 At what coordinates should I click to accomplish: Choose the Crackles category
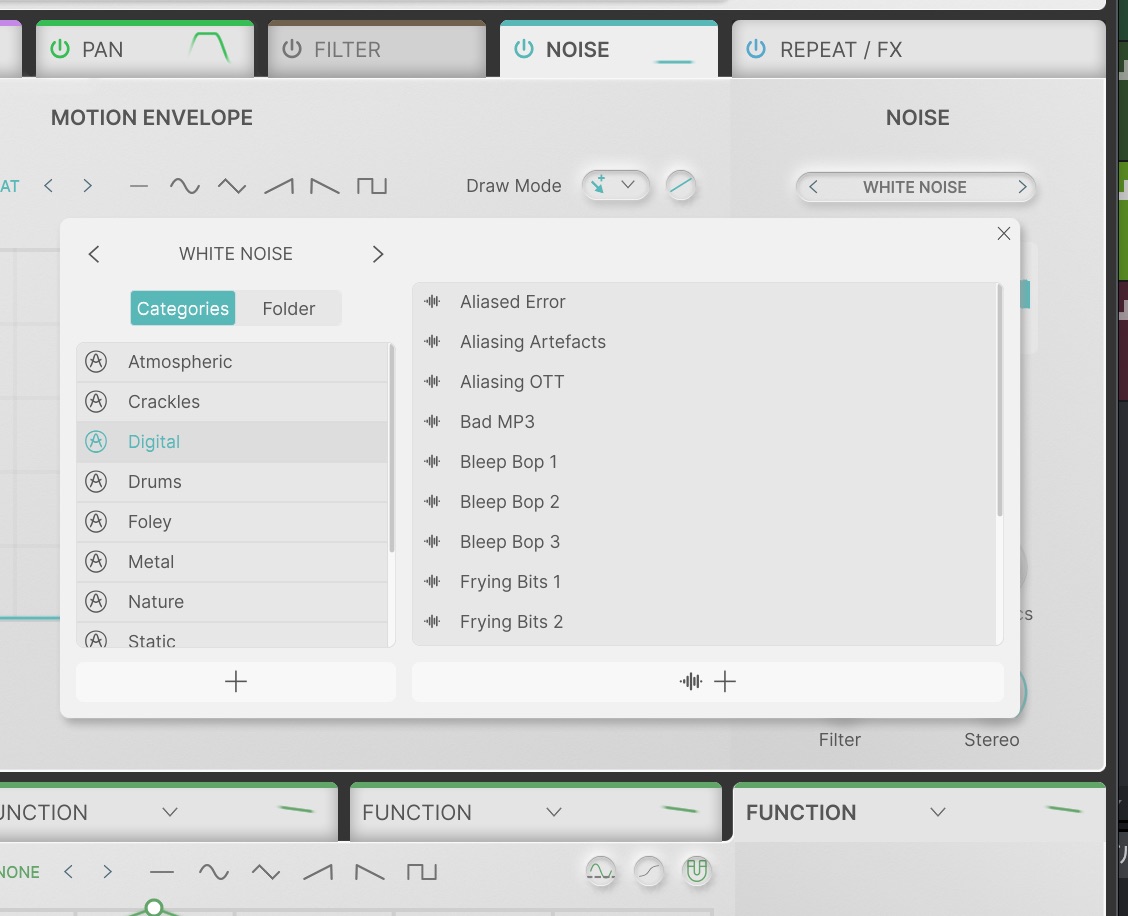(164, 402)
